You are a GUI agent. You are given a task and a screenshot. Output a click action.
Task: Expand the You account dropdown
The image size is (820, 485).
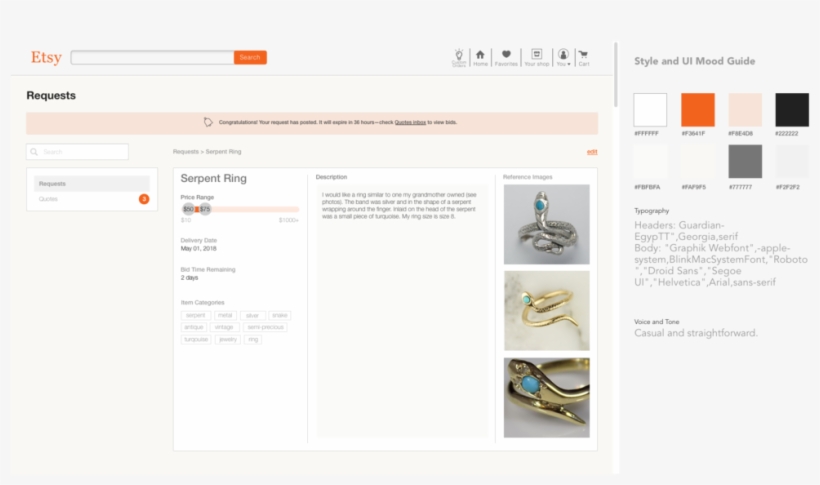(563, 57)
